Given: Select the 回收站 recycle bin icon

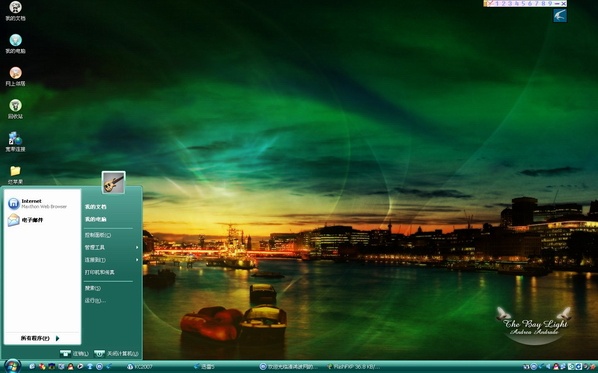Looking at the screenshot, I should point(15,109).
